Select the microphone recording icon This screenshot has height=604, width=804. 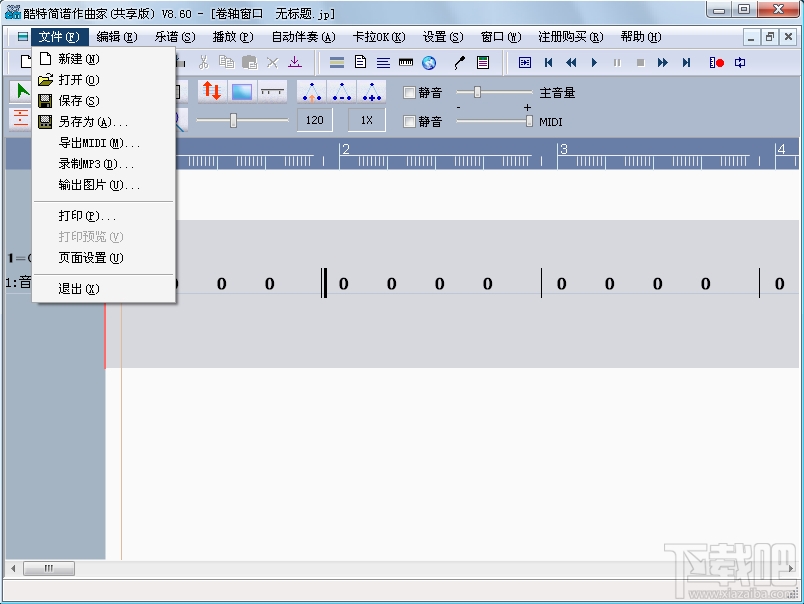pyautogui.click(x=460, y=62)
